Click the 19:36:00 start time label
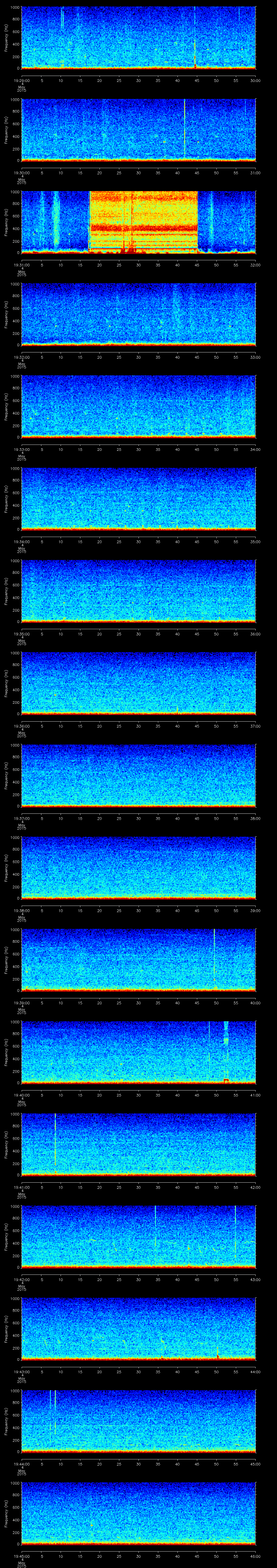 click(21, 726)
